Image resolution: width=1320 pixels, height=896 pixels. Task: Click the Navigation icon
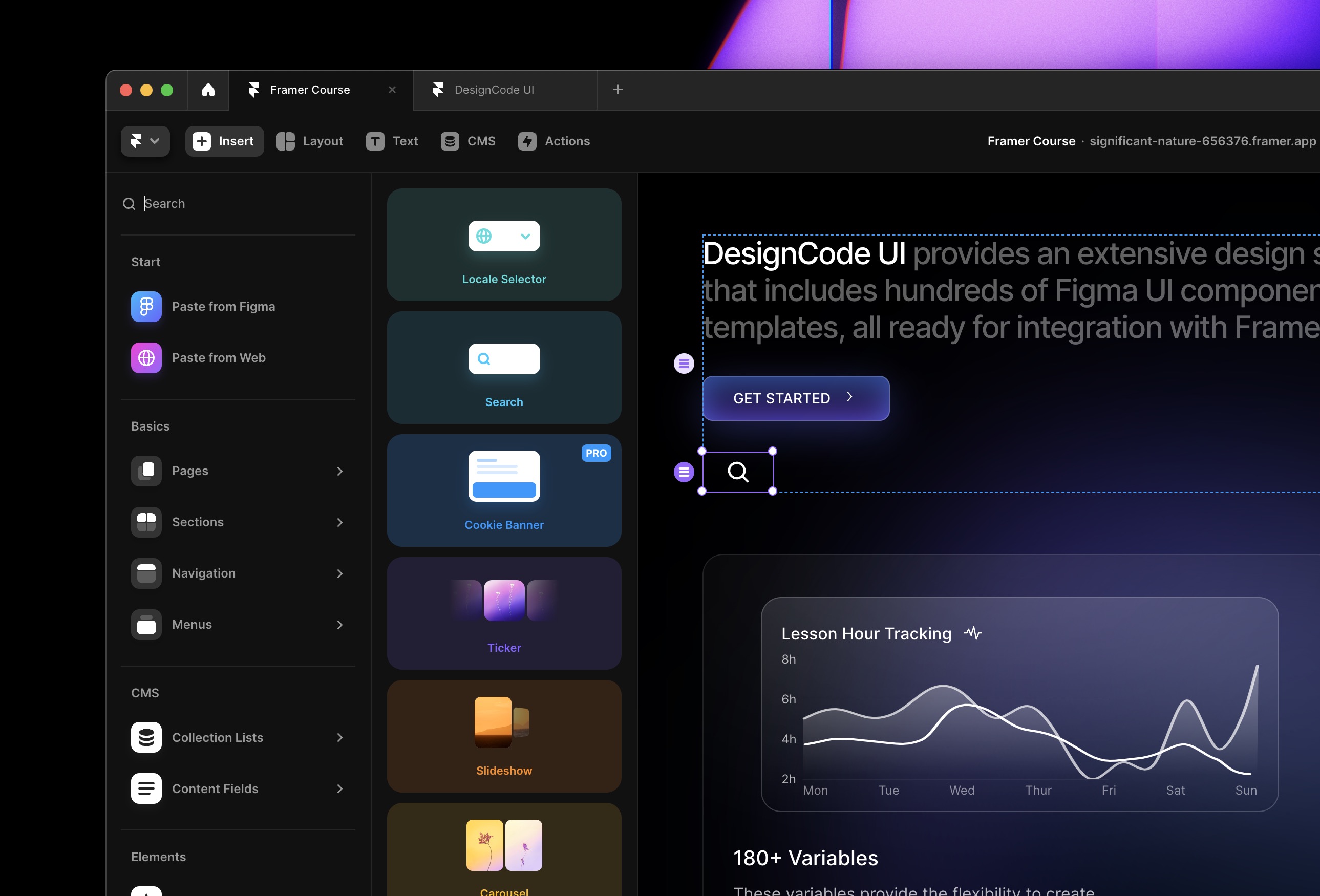point(146,573)
